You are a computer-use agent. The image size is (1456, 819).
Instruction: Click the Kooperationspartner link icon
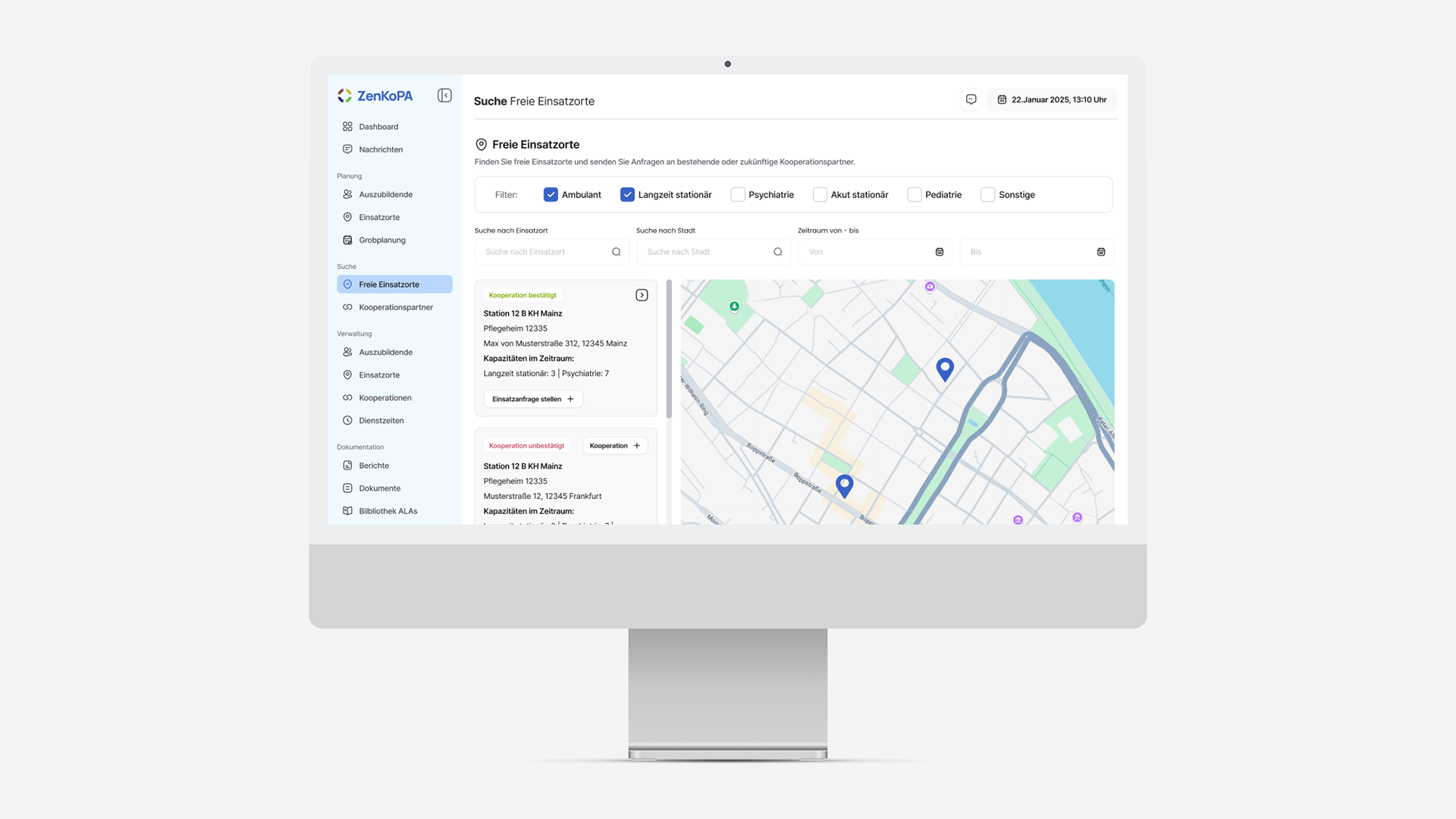(347, 307)
